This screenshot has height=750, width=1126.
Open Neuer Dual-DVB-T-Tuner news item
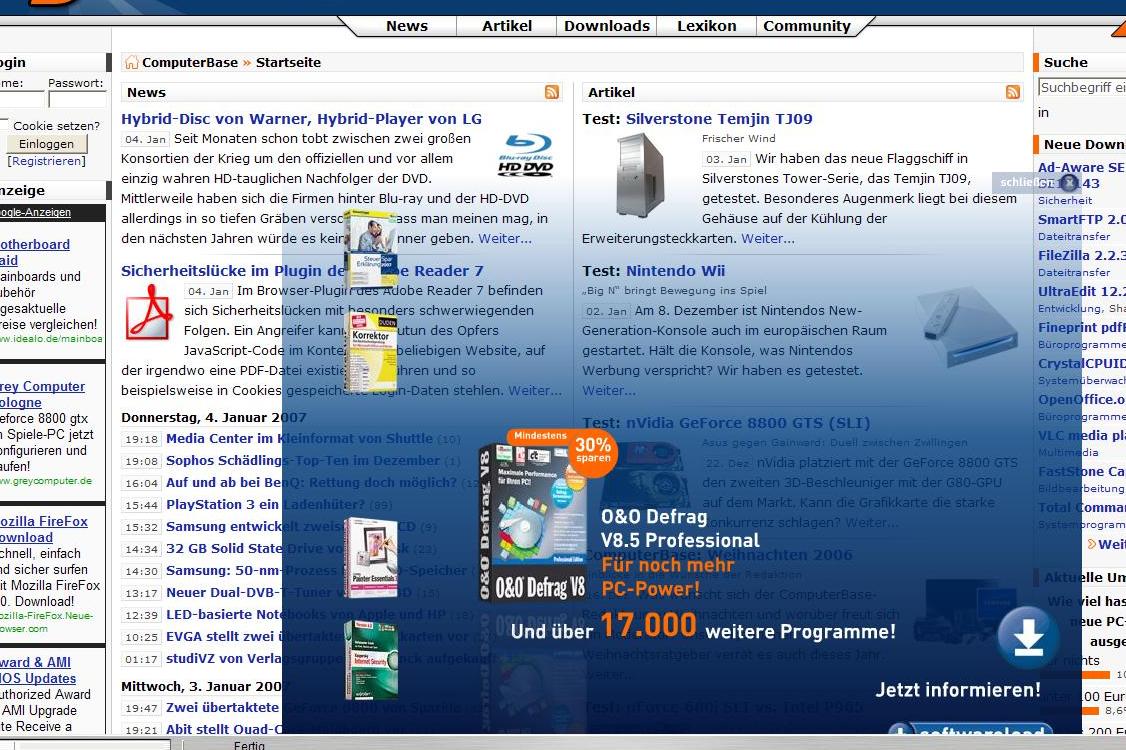click(289, 593)
